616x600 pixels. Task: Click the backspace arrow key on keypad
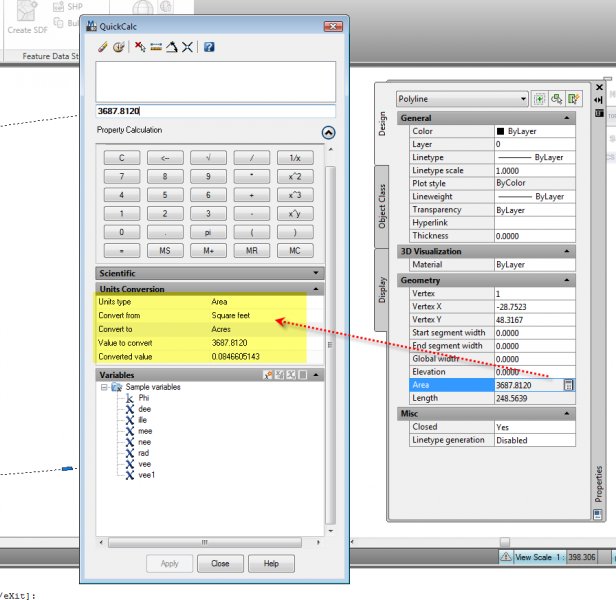click(x=165, y=158)
